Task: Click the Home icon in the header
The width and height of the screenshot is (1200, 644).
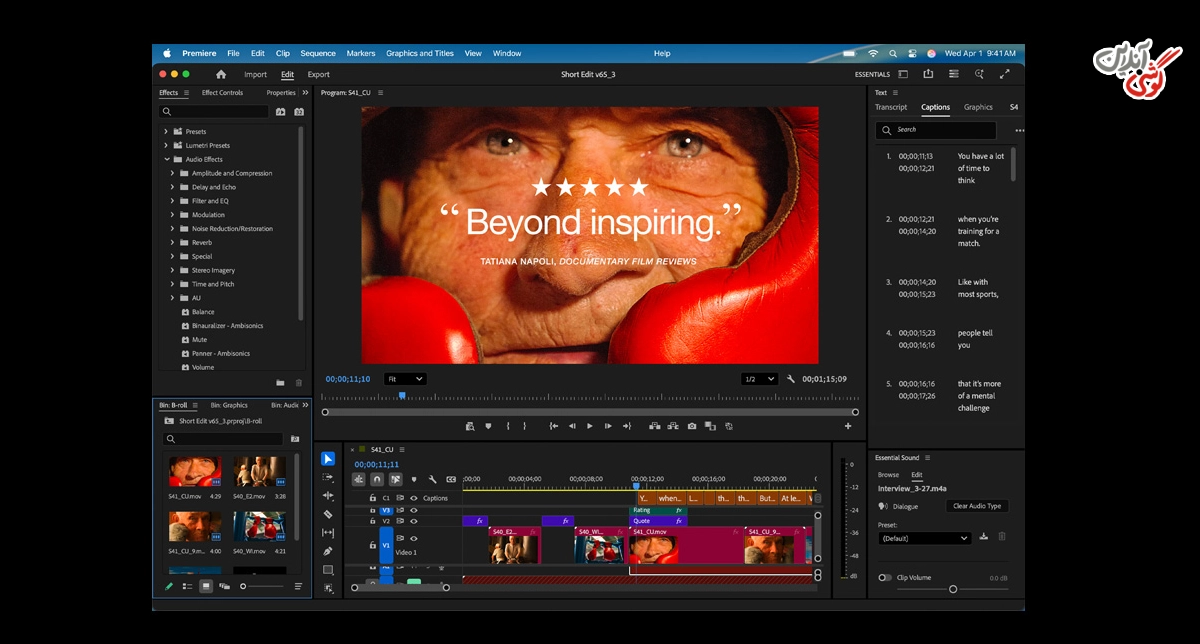Action: pyautogui.click(x=221, y=74)
